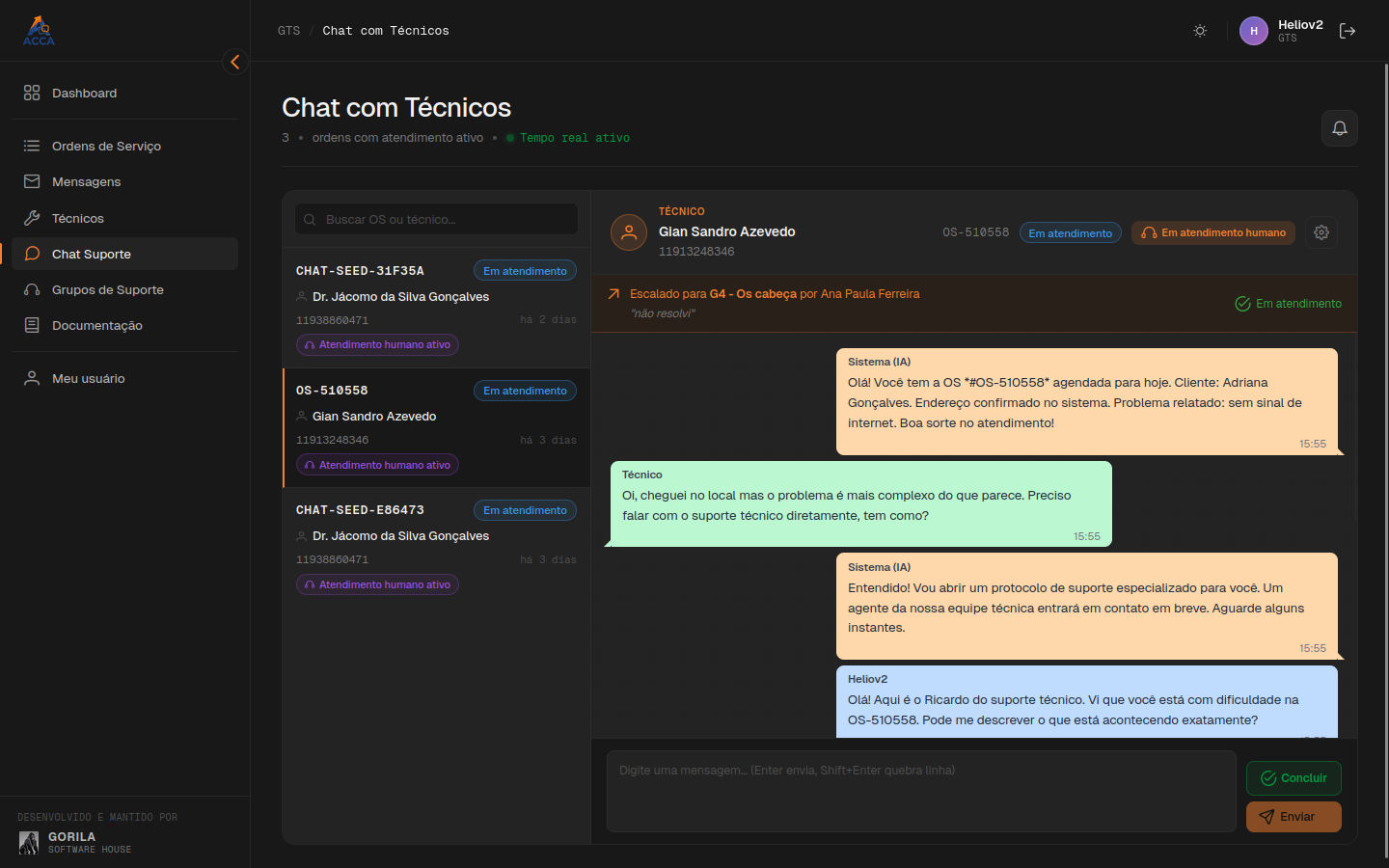
Task: Click in the message input field
Action: [921, 791]
